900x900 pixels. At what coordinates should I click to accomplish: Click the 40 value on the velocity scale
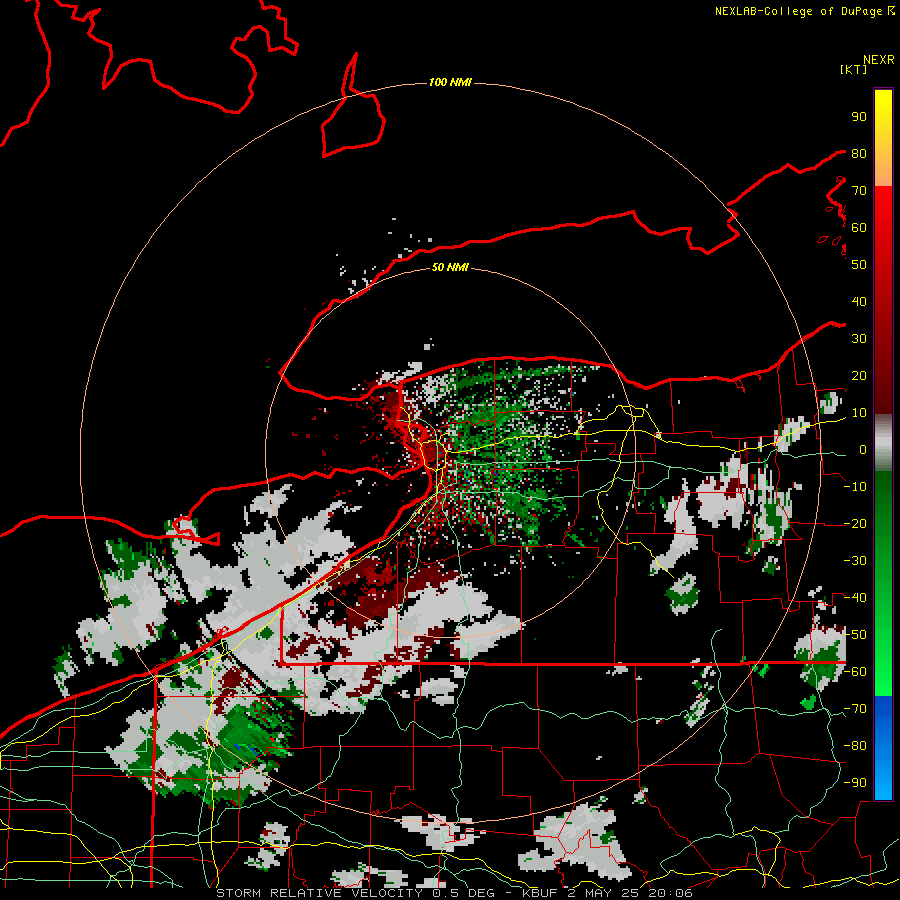859,302
